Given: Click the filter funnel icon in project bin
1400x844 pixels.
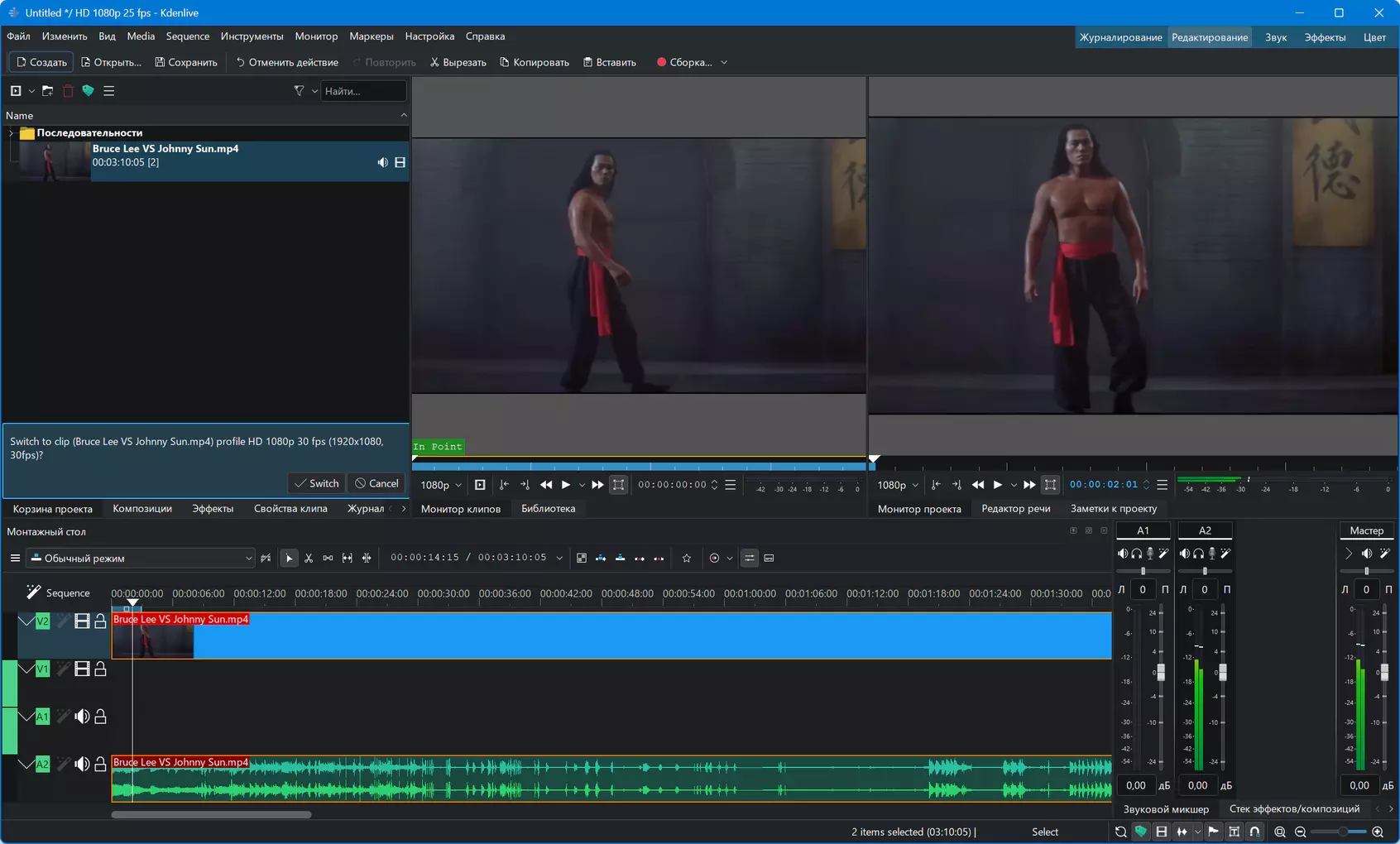Looking at the screenshot, I should [299, 91].
